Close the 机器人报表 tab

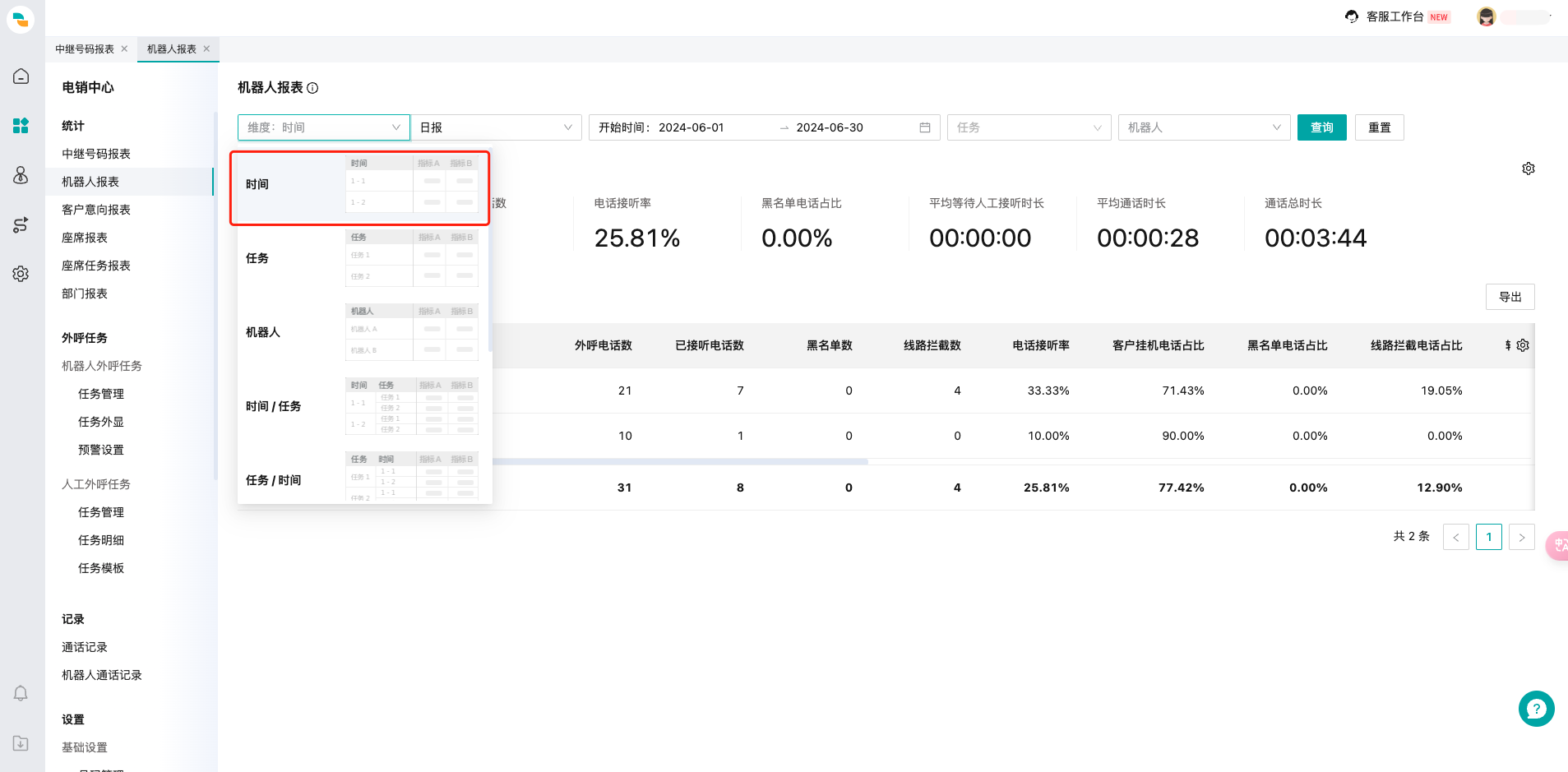206,49
